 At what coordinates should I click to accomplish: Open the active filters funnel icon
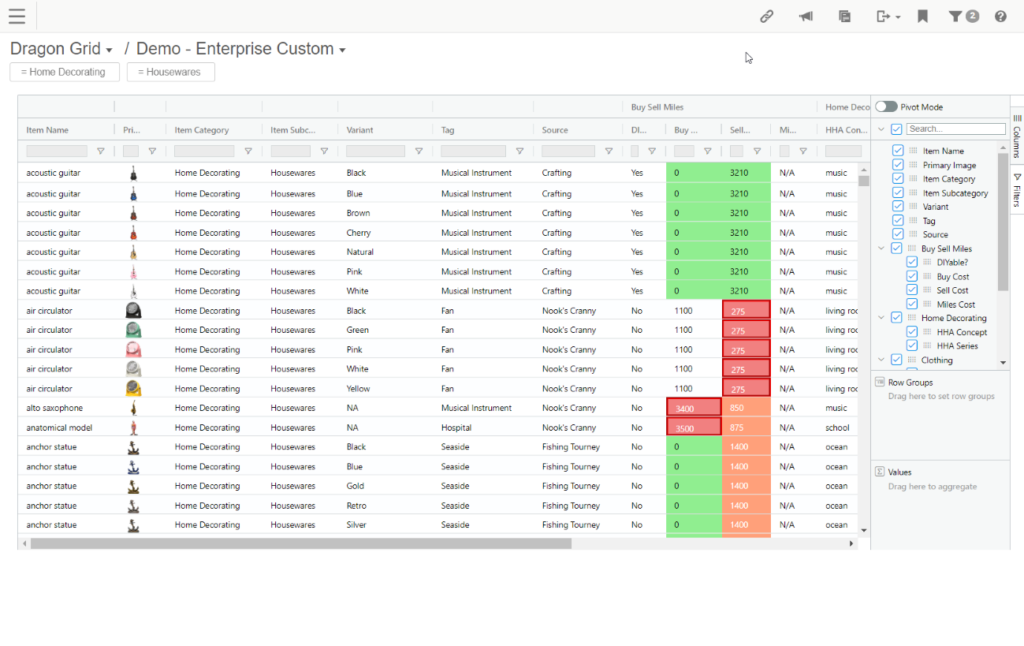coord(963,16)
